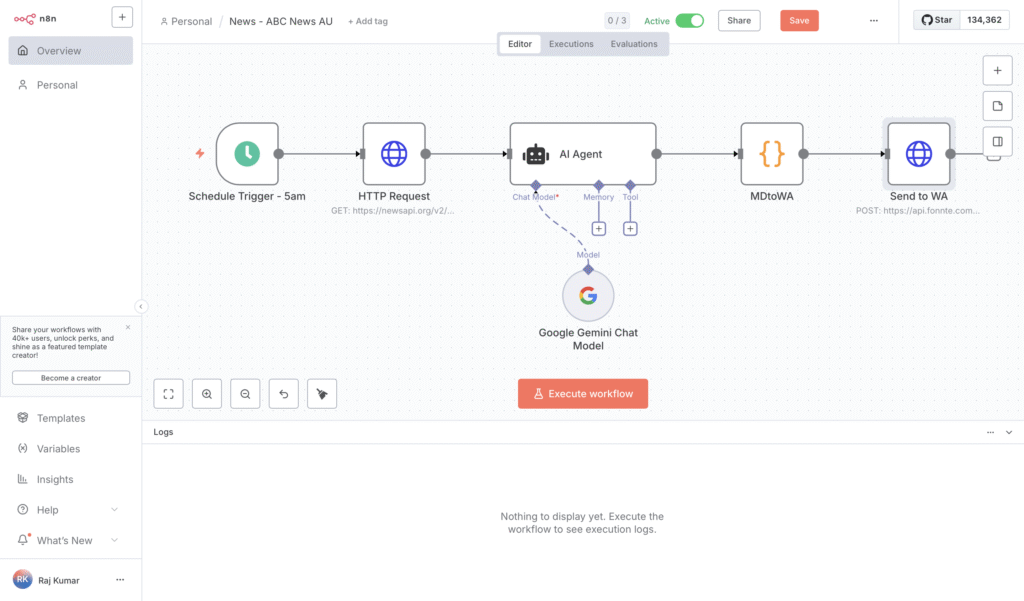Select the Google Gemini Chat Model node

tap(588, 295)
